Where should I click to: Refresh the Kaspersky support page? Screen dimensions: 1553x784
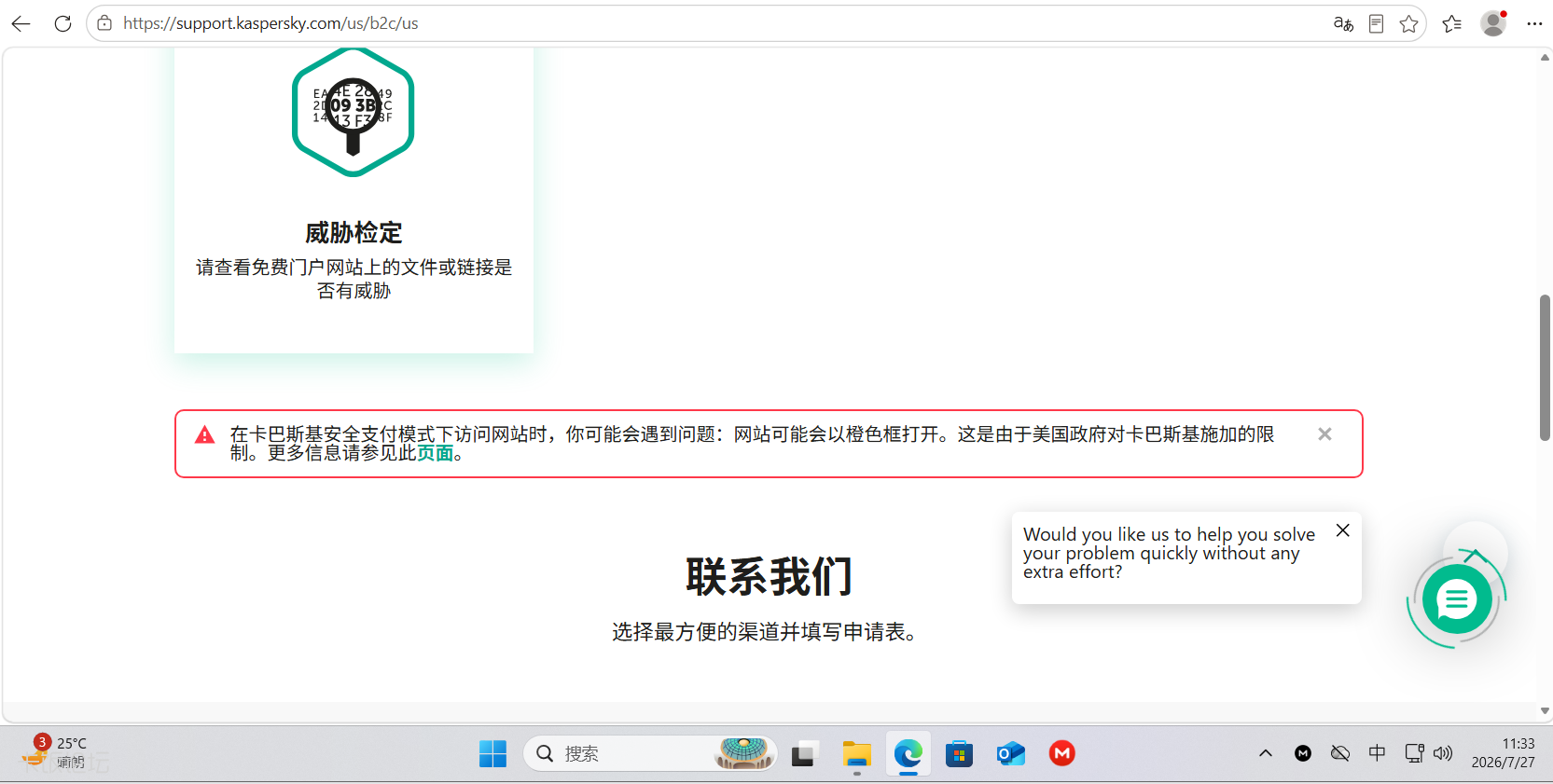pos(62,23)
